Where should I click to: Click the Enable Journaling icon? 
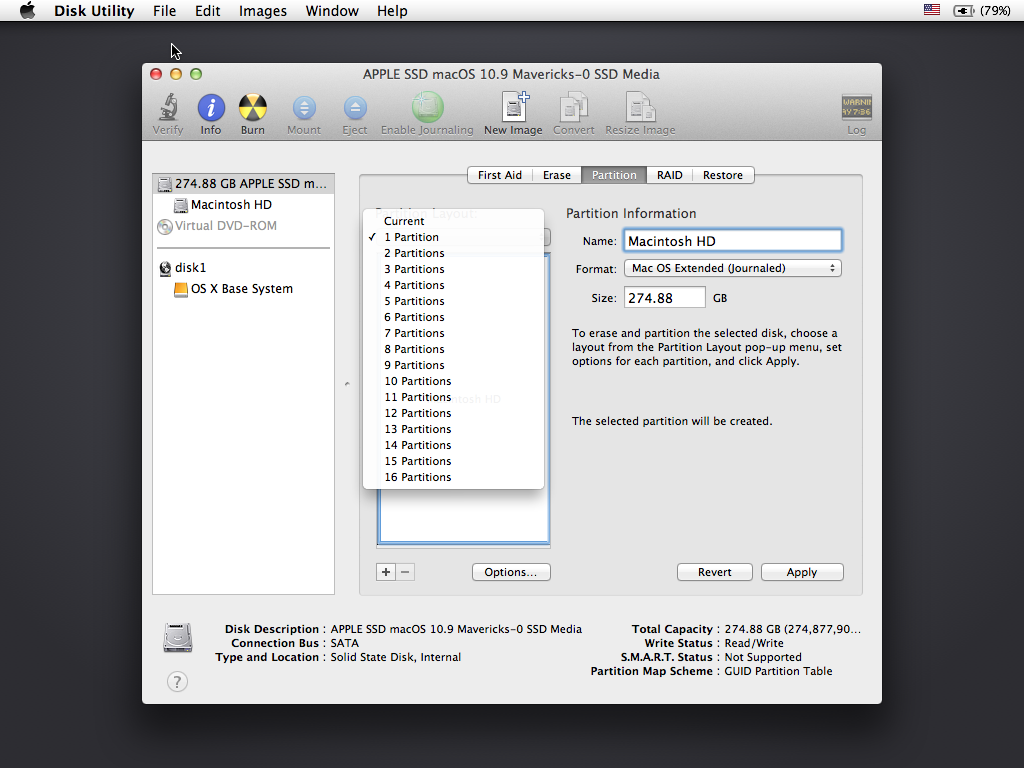coord(427,107)
